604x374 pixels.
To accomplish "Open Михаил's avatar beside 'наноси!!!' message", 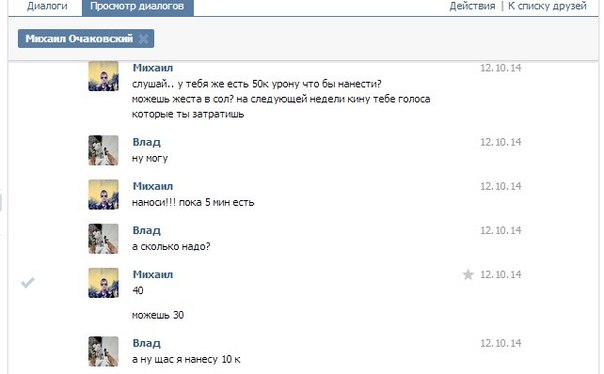I will [103, 195].
